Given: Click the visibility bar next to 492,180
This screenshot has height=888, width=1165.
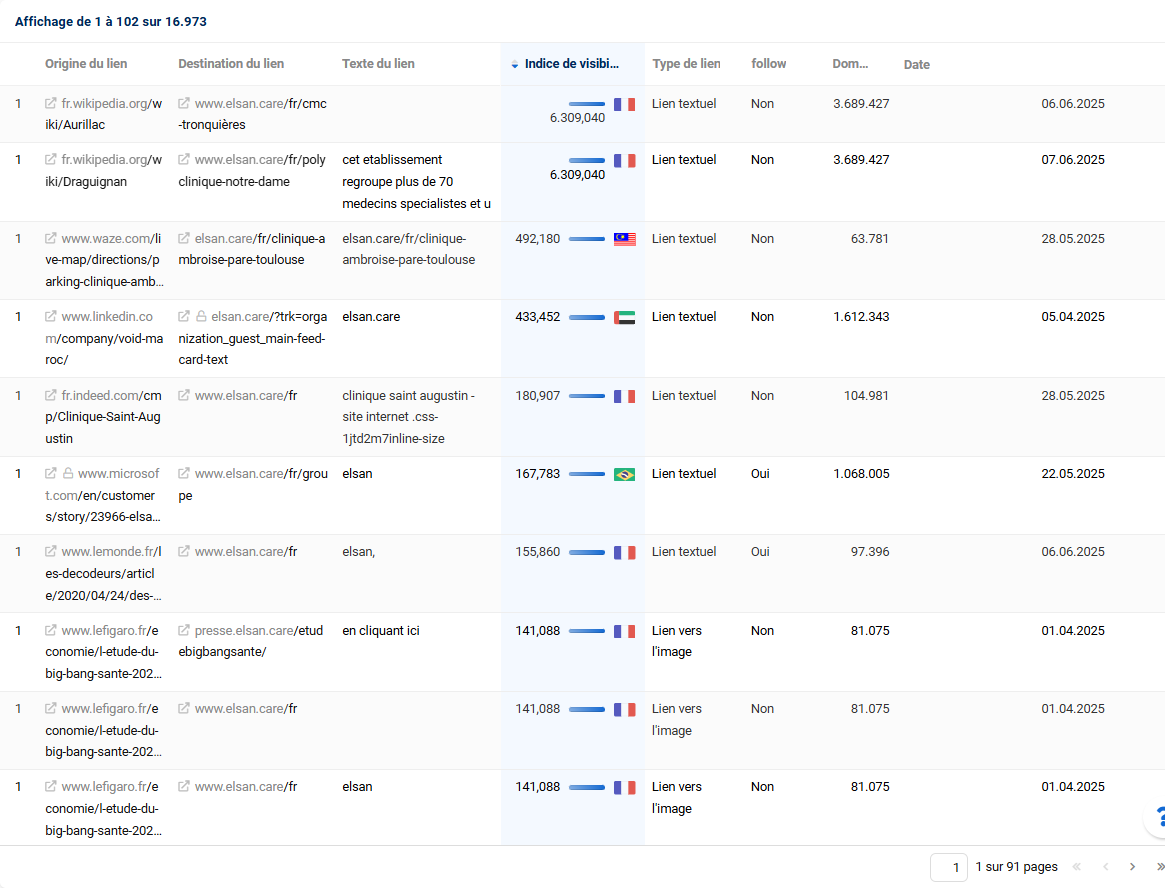Looking at the screenshot, I should coord(587,239).
